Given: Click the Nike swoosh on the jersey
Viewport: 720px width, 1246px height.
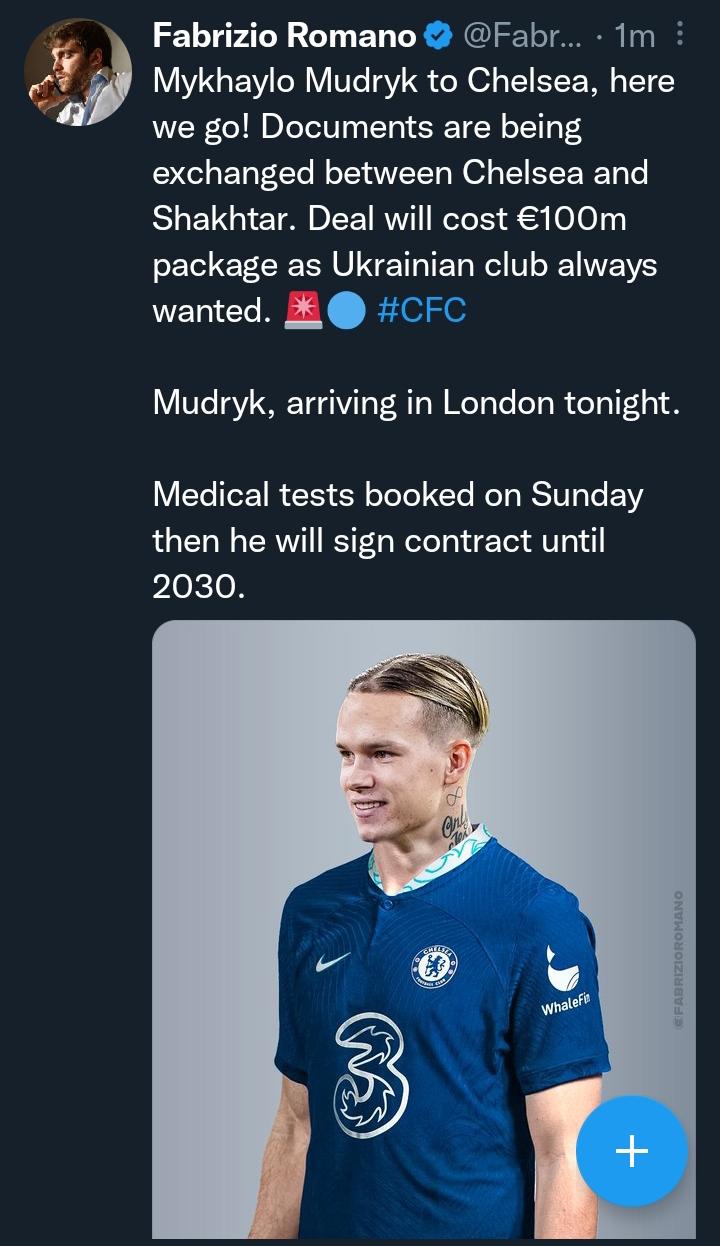Looking at the screenshot, I should 332,961.
